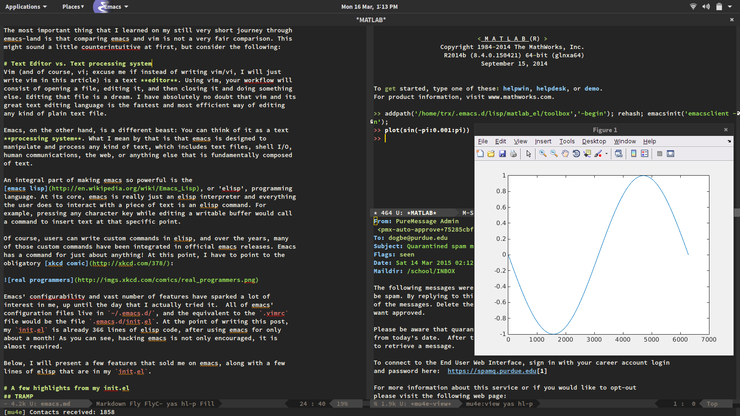The width and height of the screenshot is (740, 416).
Task: Save the figure with the floppy icon
Action: [502, 154]
